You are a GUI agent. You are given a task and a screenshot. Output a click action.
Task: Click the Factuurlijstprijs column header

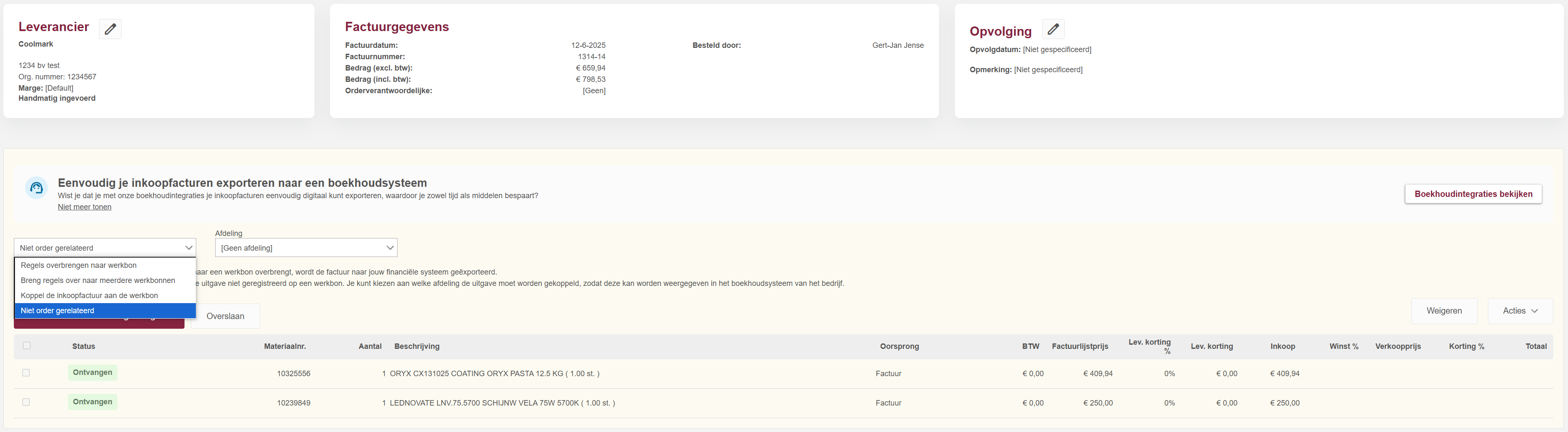(x=1080, y=346)
